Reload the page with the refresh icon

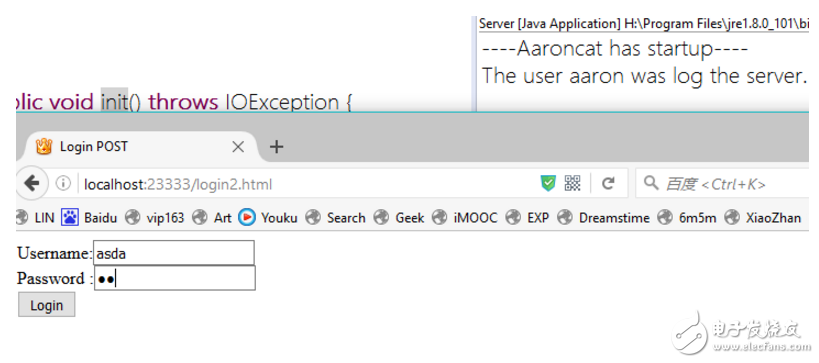607,183
